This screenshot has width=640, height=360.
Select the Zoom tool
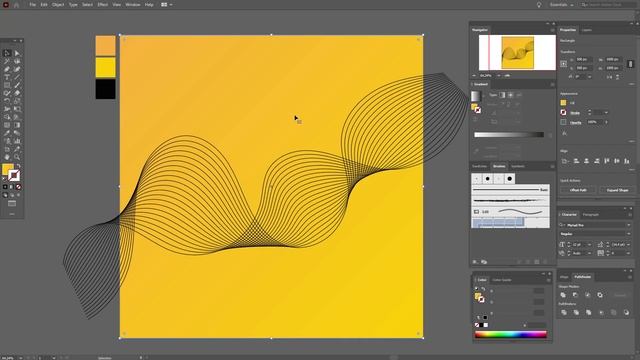17,157
